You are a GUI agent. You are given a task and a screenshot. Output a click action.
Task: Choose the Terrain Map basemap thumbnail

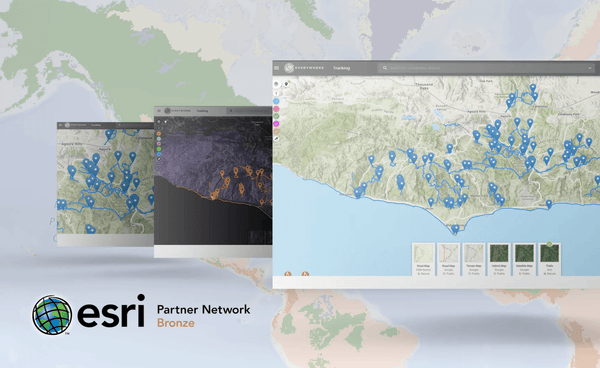pos(474,259)
